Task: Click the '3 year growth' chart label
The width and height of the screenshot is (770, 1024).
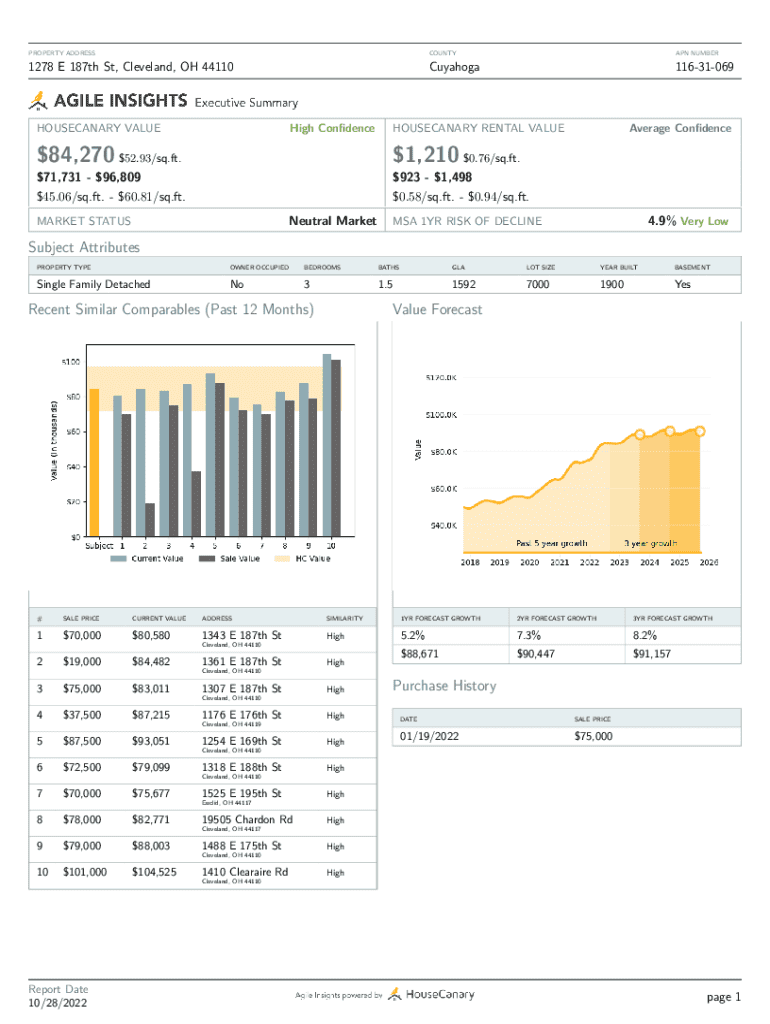Action: [651, 543]
